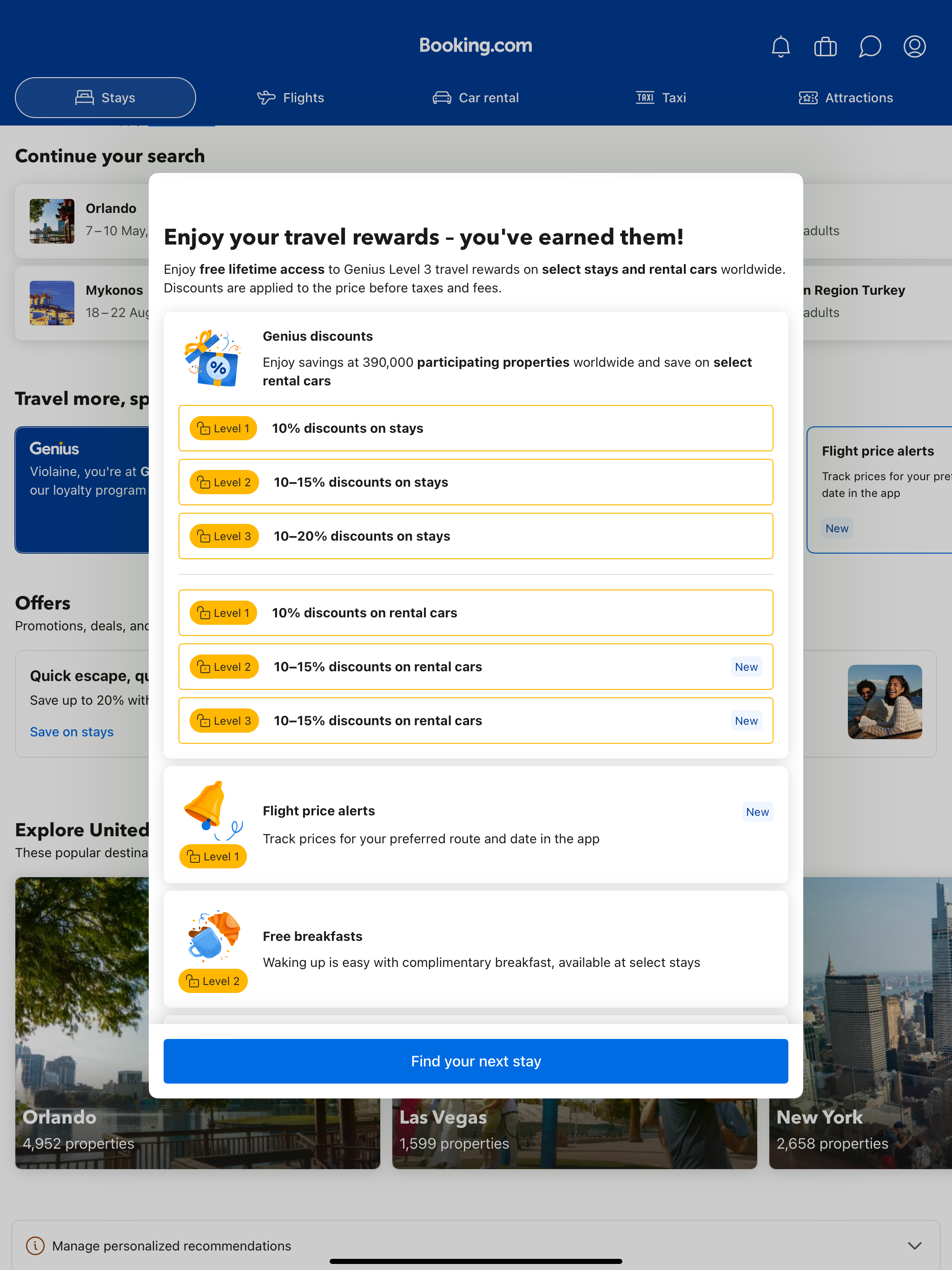Click the Find your next stay button

tap(476, 1061)
